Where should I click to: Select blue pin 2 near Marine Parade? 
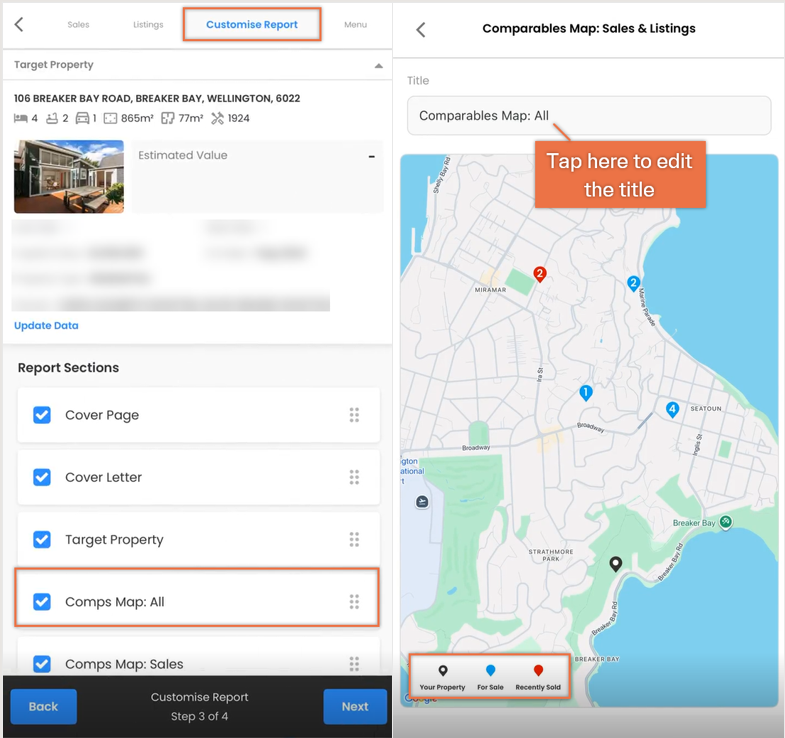point(633,284)
